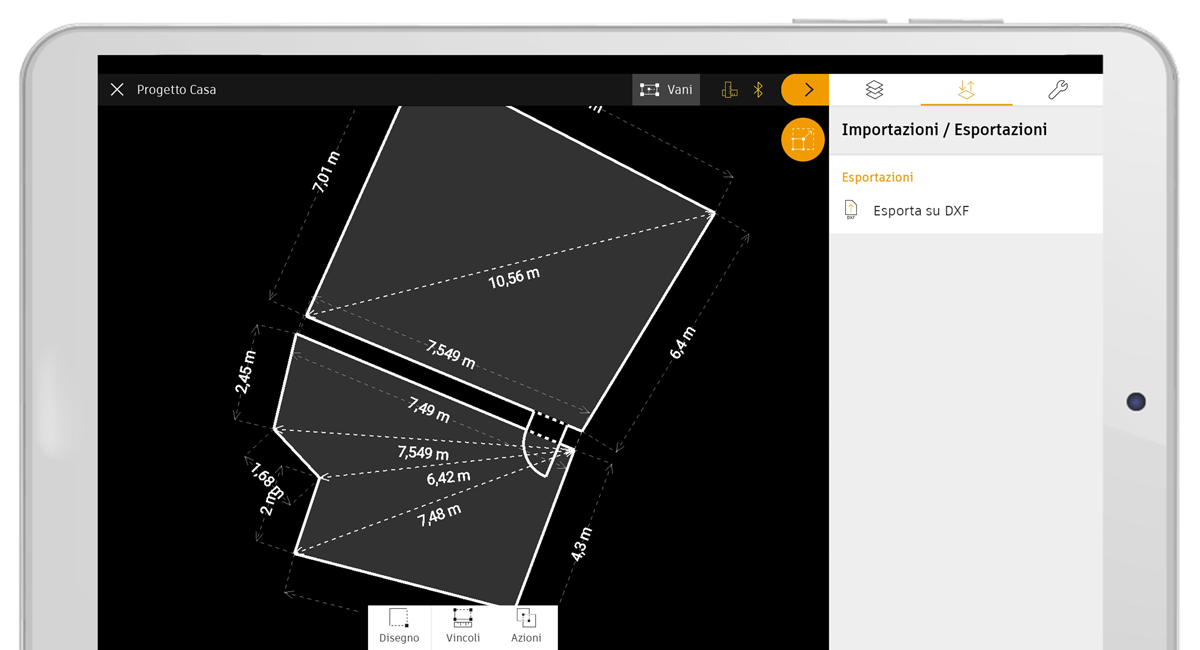Select the 4,3 m dimension label
The width and height of the screenshot is (1200, 650).
coord(581,544)
